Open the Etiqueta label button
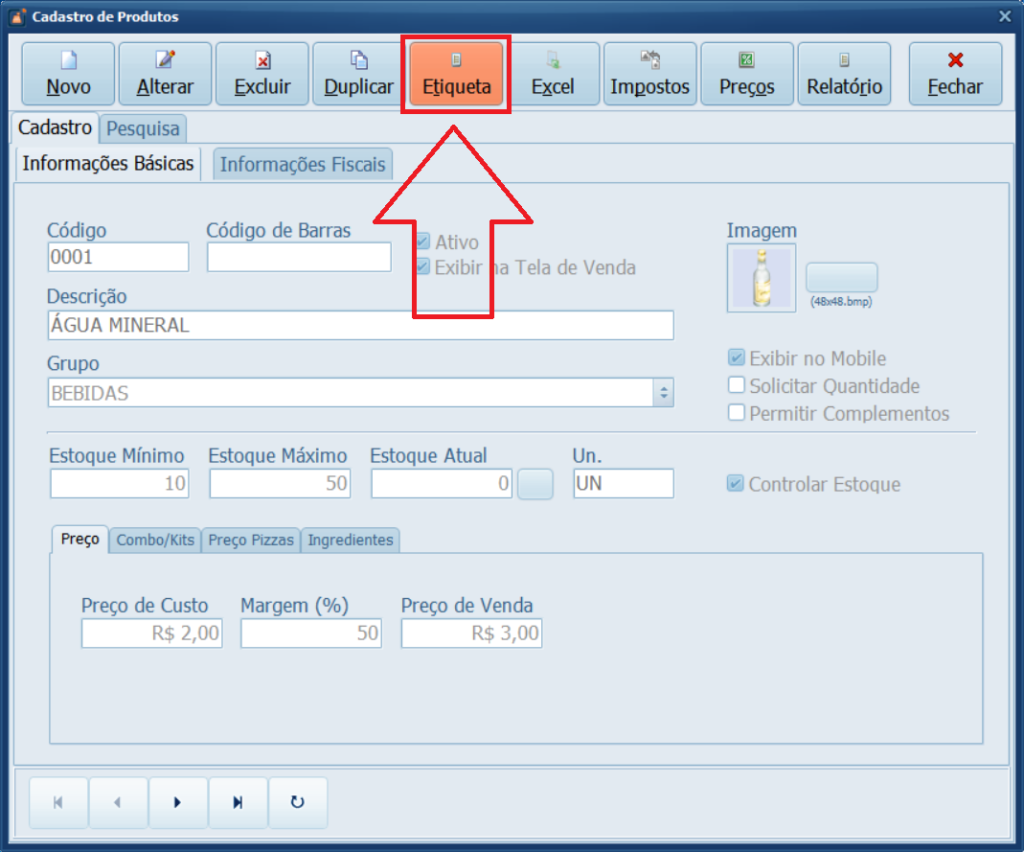Screen dimensions: 1024x852 (x=456, y=74)
